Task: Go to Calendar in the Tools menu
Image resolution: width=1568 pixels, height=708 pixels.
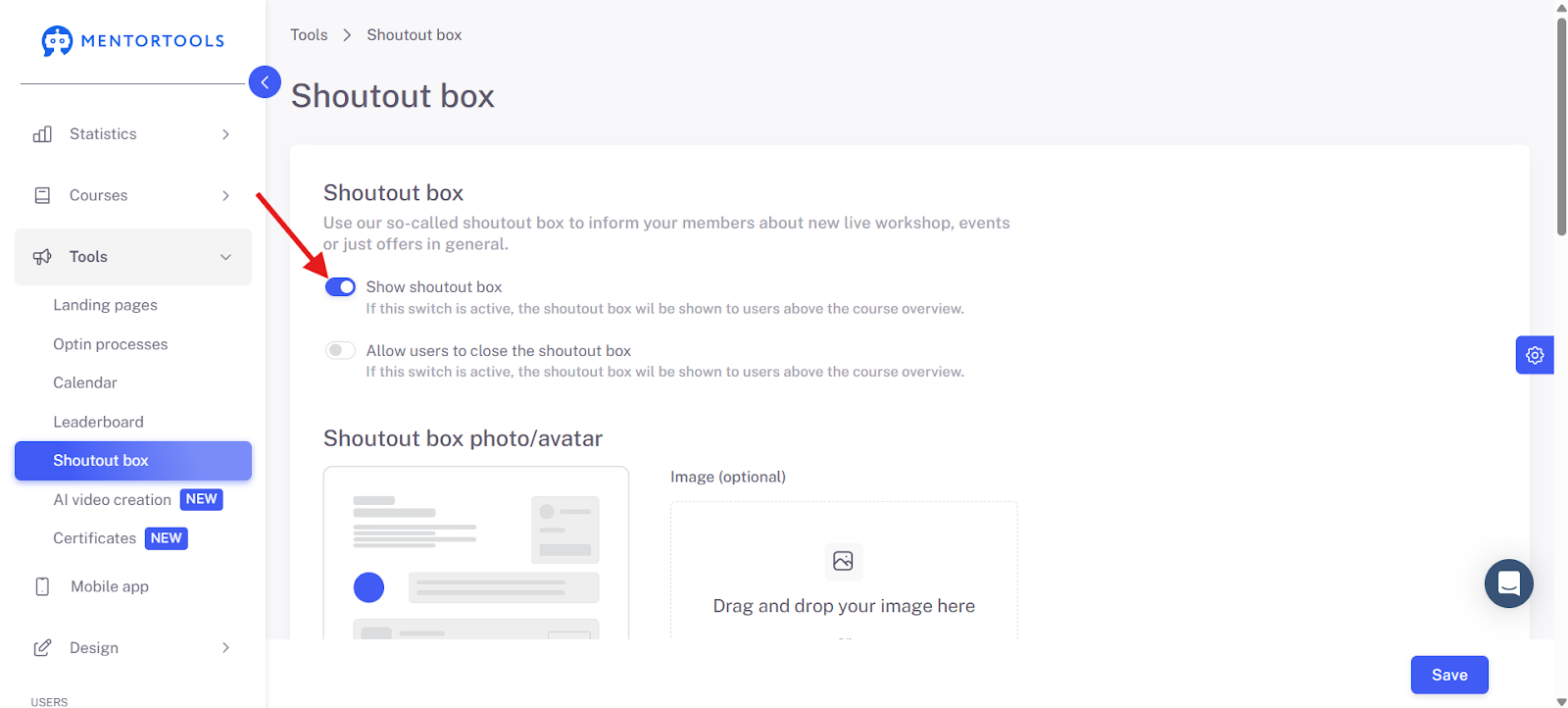Action: click(x=85, y=382)
